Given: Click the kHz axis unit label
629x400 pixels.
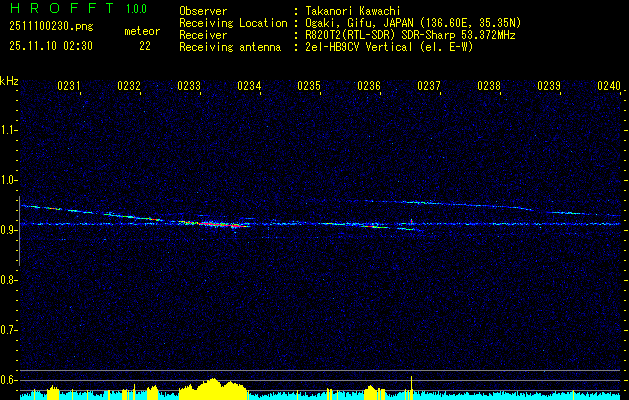Looking at the screenshot, I should pos(9,80).
